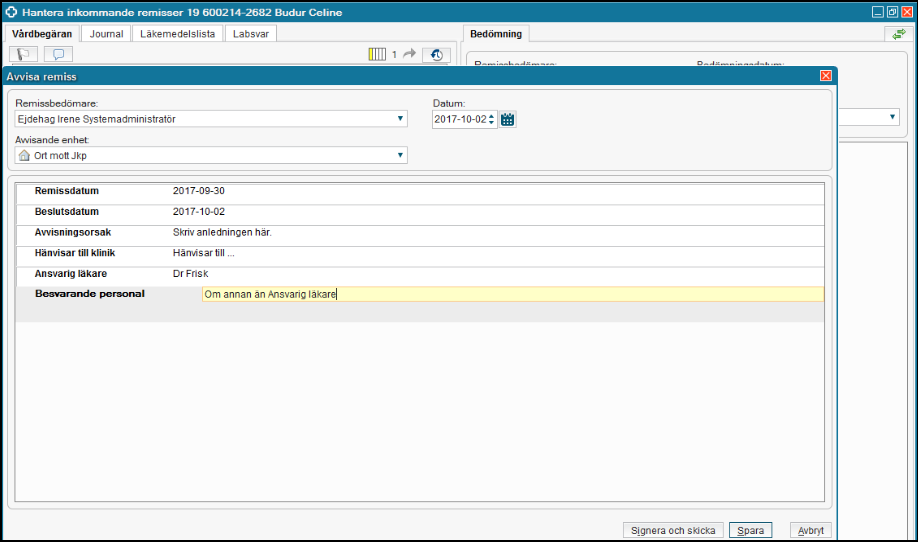Cancel with the Avbryt button

(810, 530)
